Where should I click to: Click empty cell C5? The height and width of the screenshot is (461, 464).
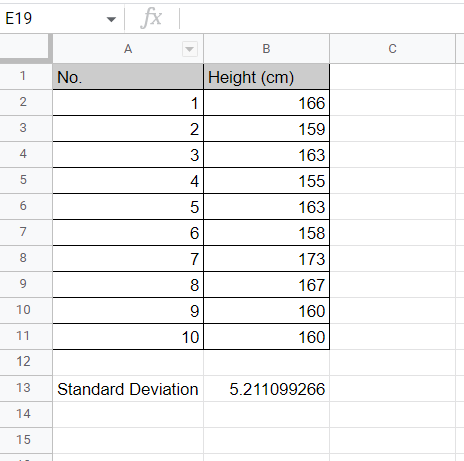[392, 181]
